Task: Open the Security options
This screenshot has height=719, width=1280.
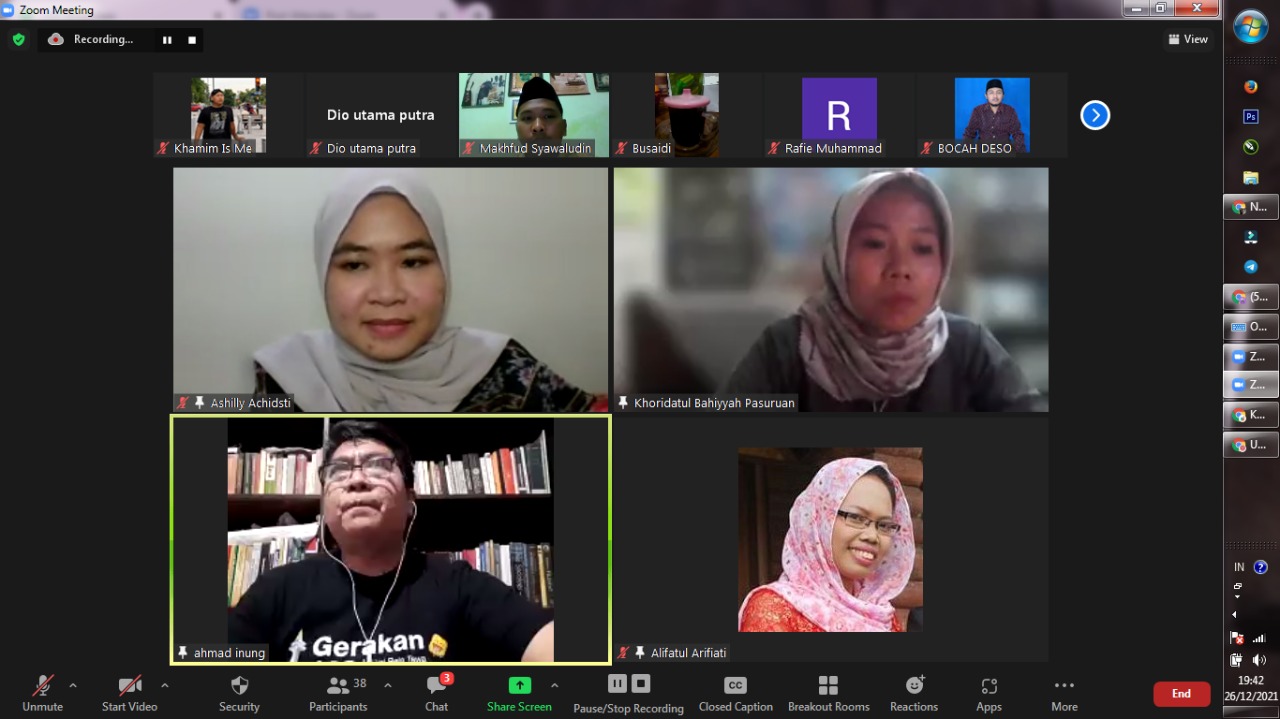Action: (239, 693)
